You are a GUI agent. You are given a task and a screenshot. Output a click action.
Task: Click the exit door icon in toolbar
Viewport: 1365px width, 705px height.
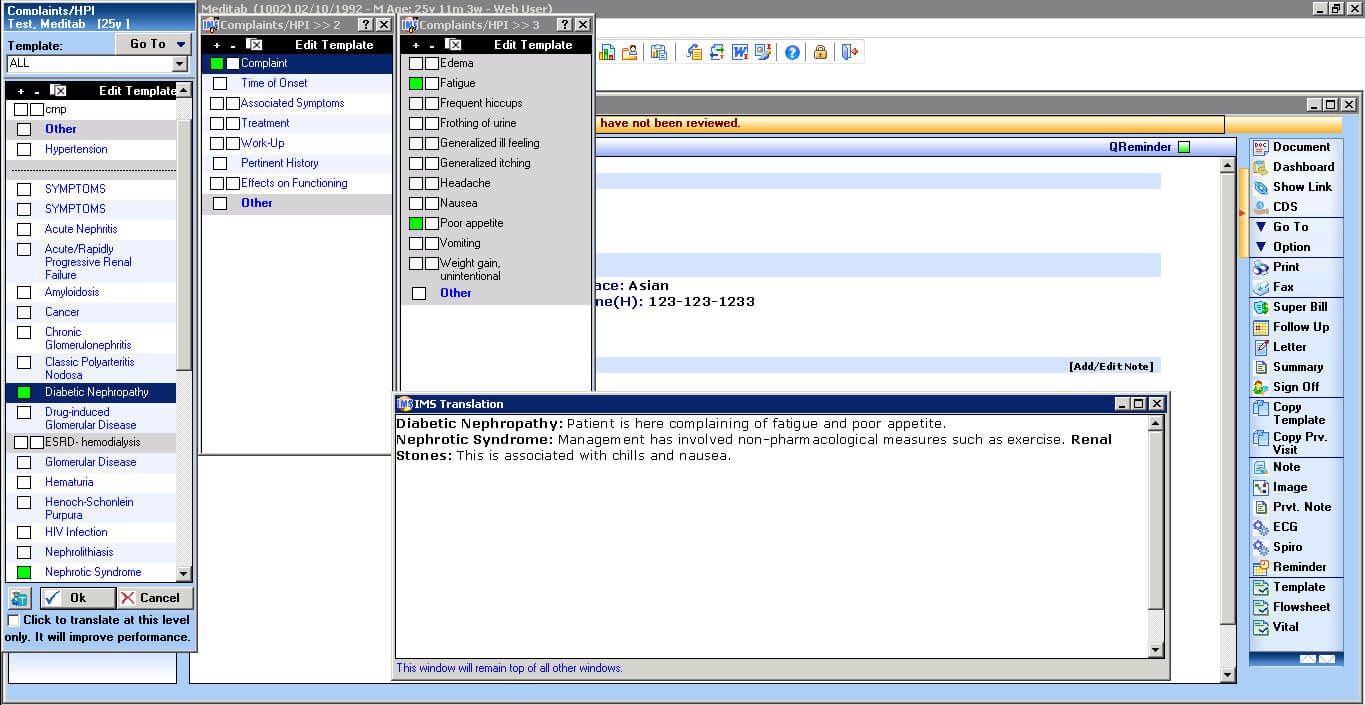850,52
